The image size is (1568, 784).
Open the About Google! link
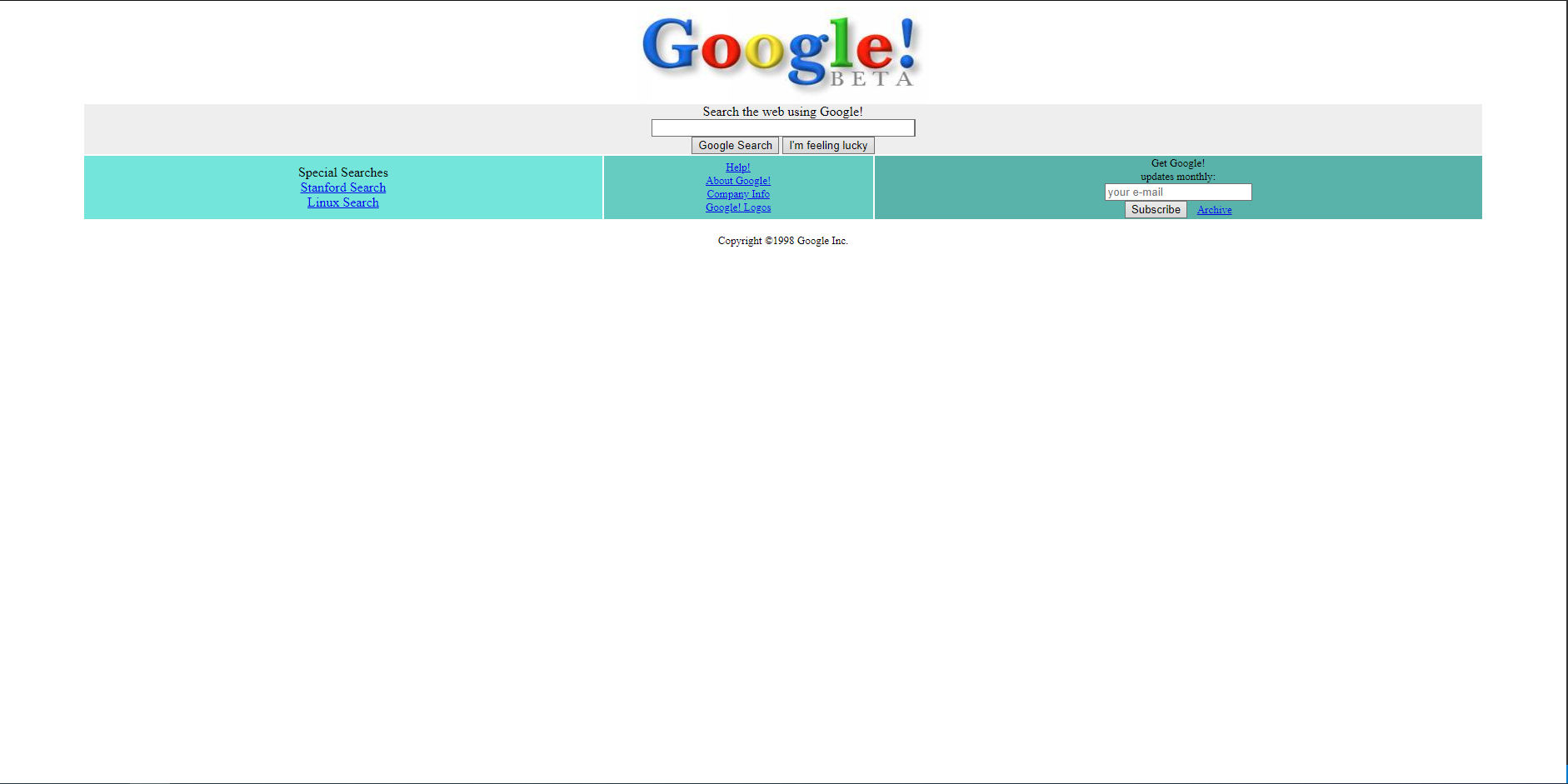tap(737, 180)
